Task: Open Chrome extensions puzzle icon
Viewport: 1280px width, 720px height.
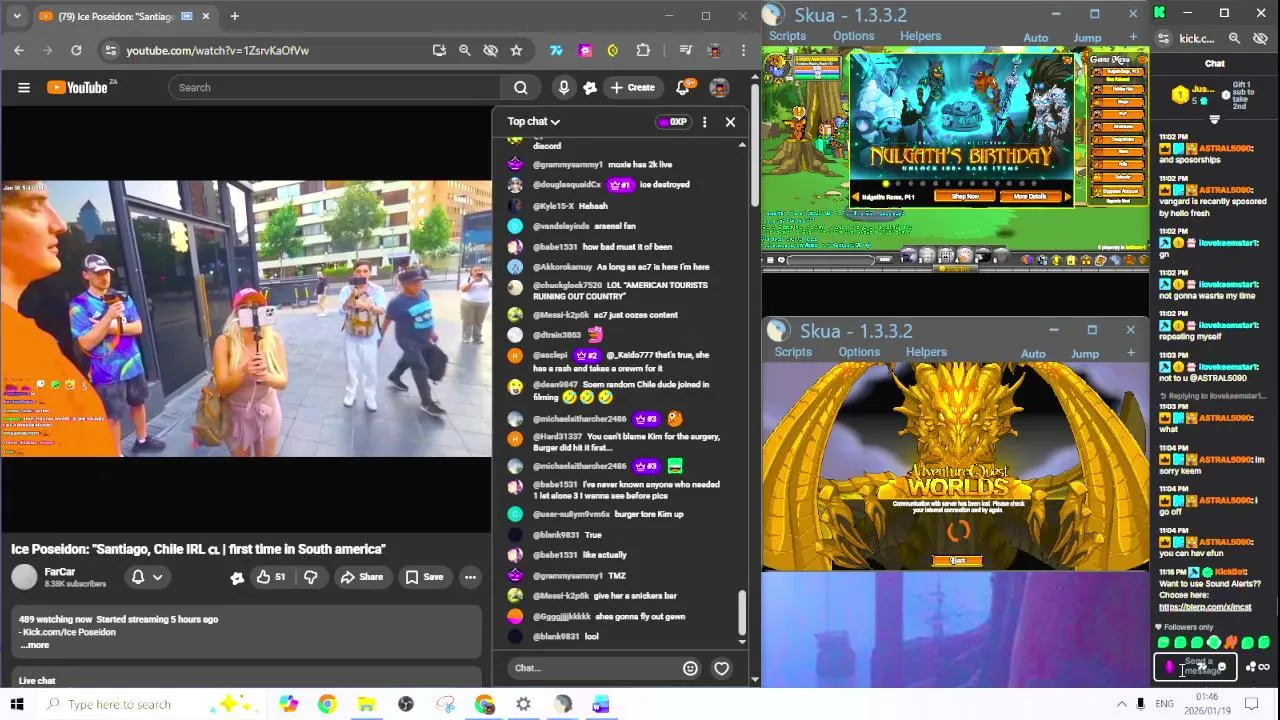Action: pyautogui.click(x=643, y=50)
